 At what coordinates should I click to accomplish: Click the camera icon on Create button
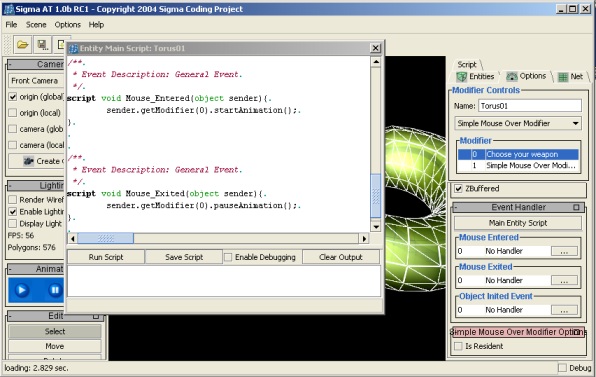(29, 161)
